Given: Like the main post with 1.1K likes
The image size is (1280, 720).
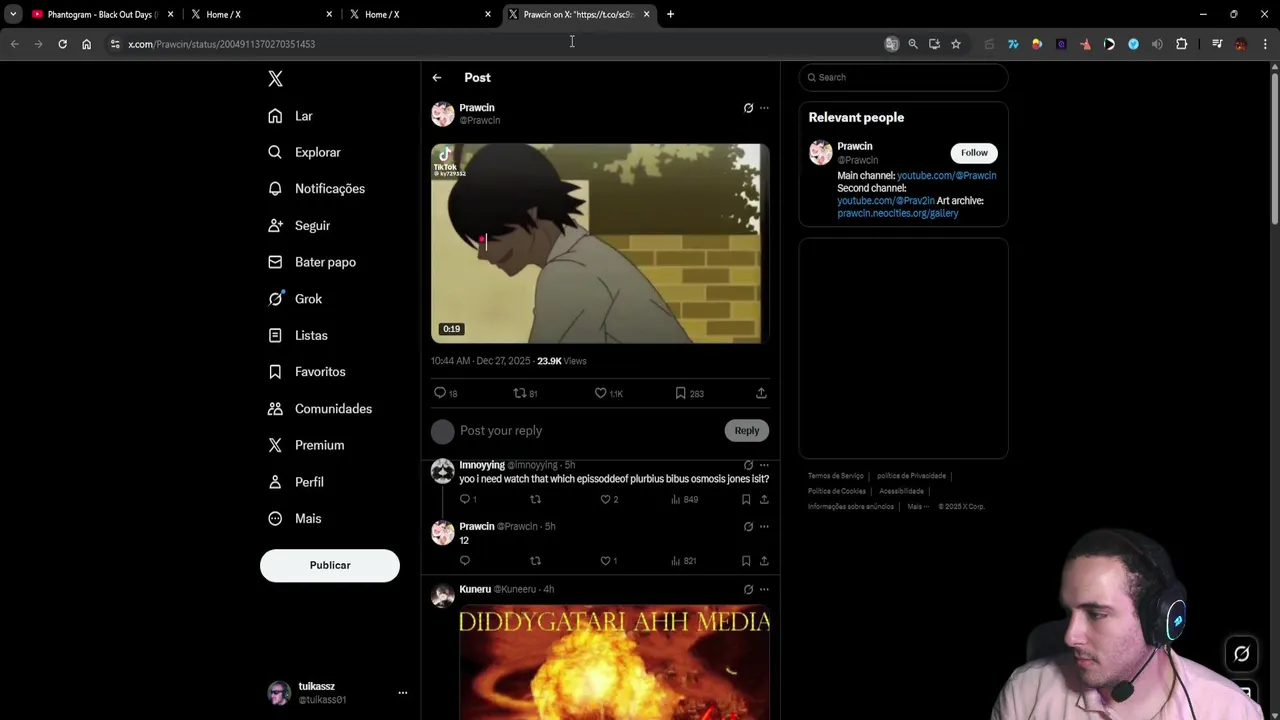Looking at the screenshot, I should (x=608, y=393).
